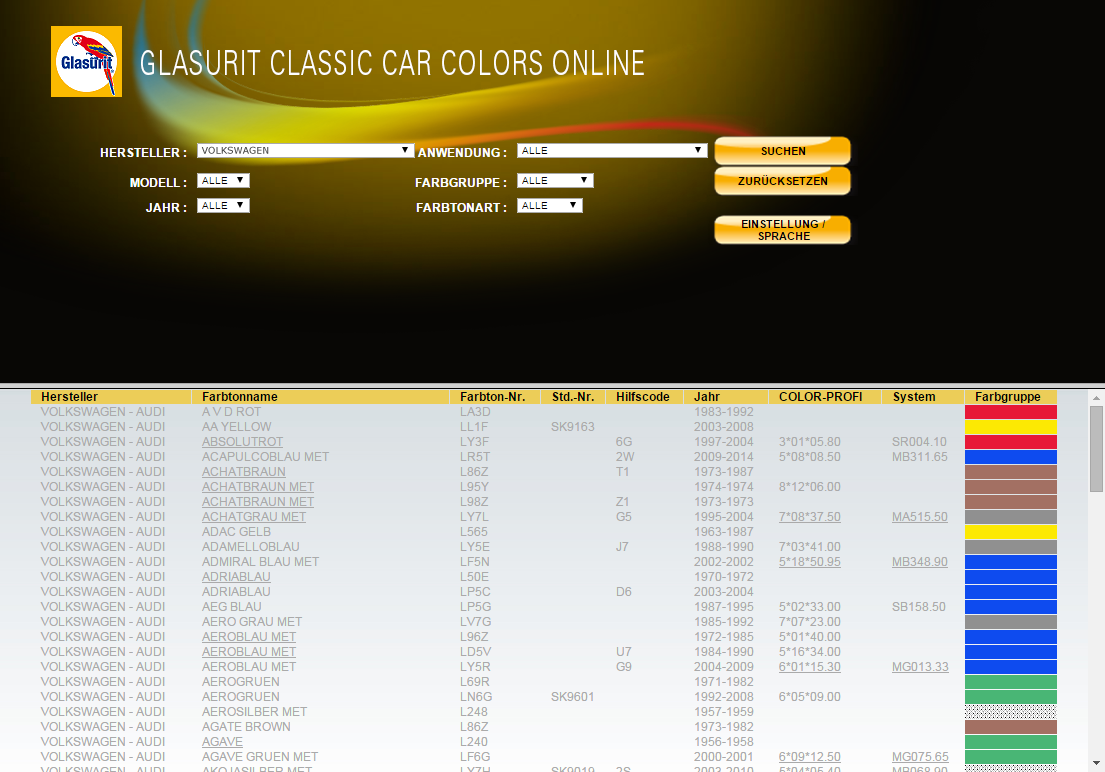Open the ACHATGRAU MET link
The width and height of the screenshot is (1105, 772).
[x=254, y=517]
